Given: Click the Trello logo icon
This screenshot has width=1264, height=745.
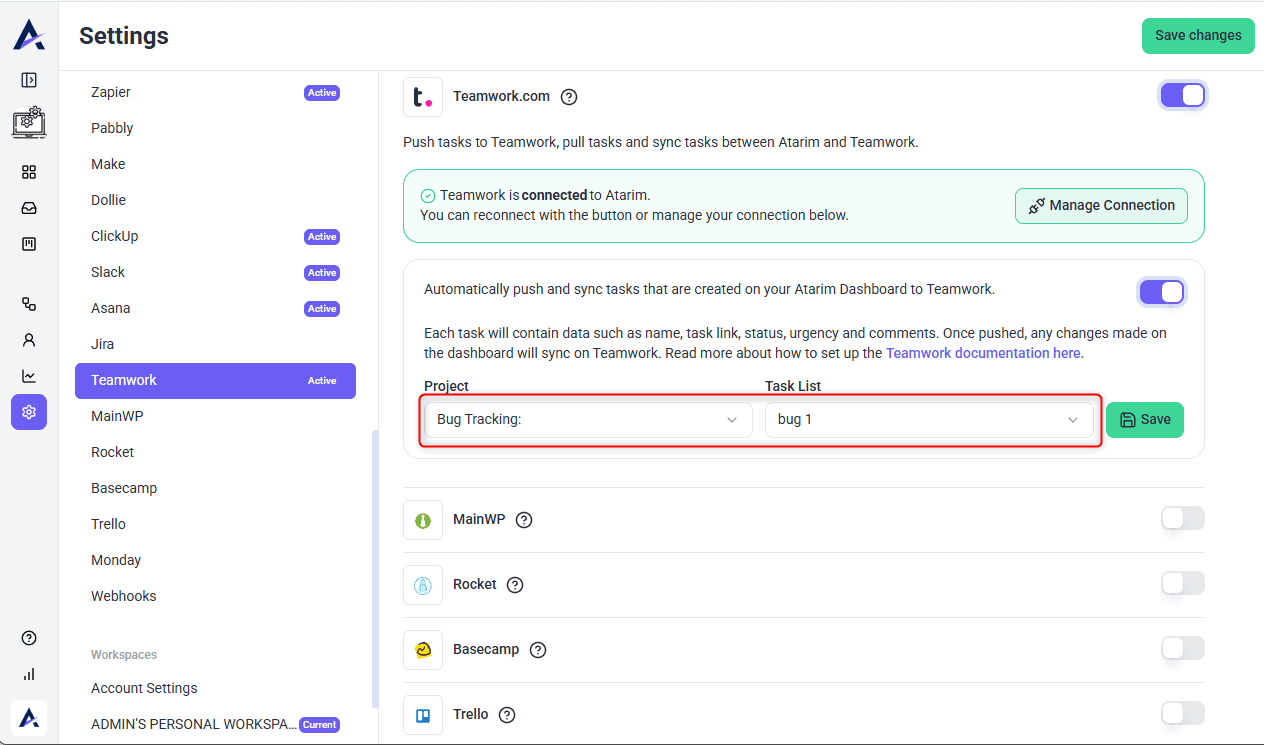Looking at the screenshot, I should click(423, 715).
